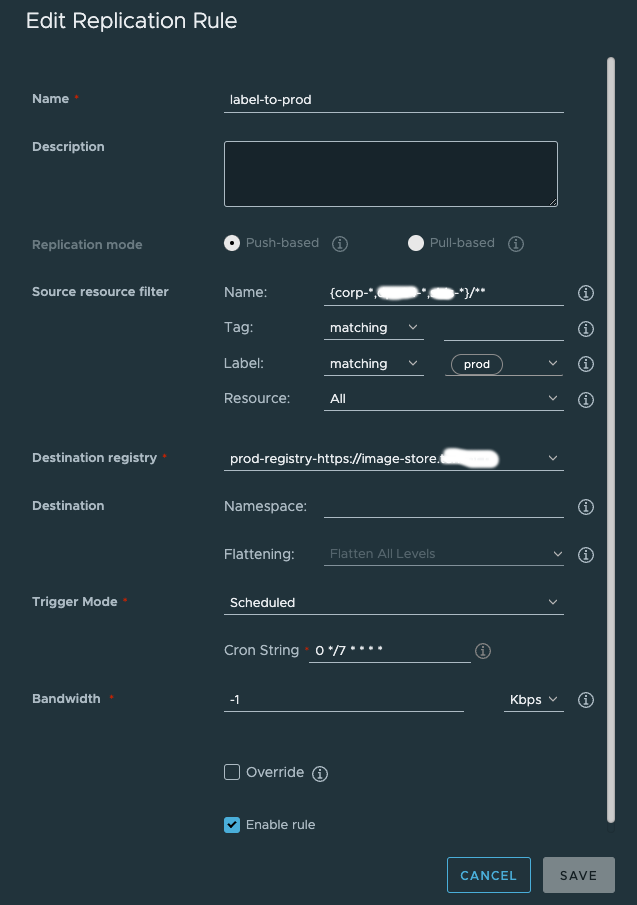637x905 pixels.
Task: Click the prod label chip
Action: coord(477,364)
